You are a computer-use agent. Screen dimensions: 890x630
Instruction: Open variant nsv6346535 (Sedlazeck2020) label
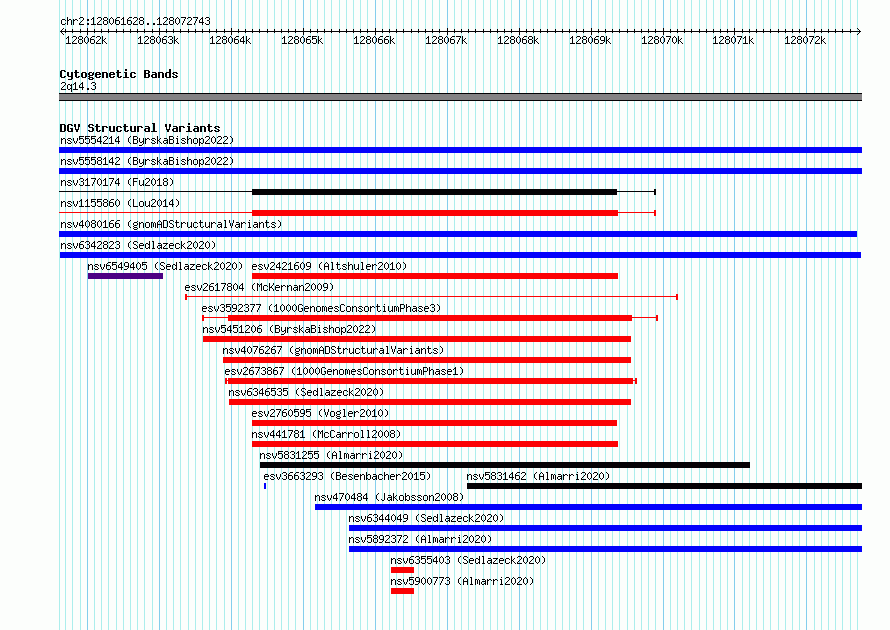tap(306, 392)
